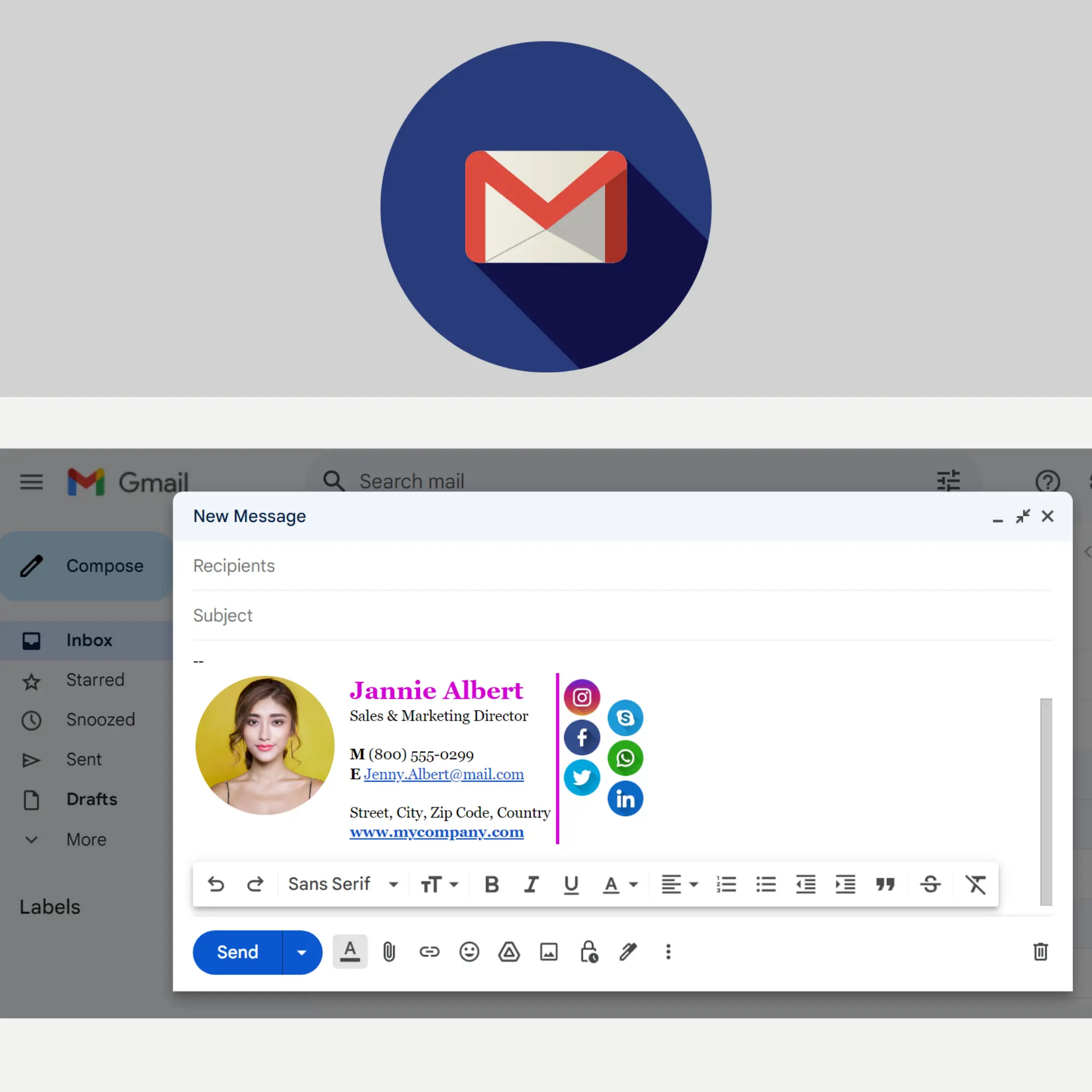Click the insert photo icon
Viewport: 1092px width, 1092px height.
point(549,952)
